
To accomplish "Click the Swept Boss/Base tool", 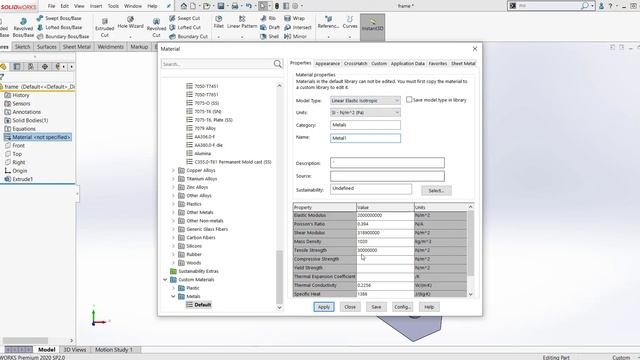I will click(x=59, y=18).
